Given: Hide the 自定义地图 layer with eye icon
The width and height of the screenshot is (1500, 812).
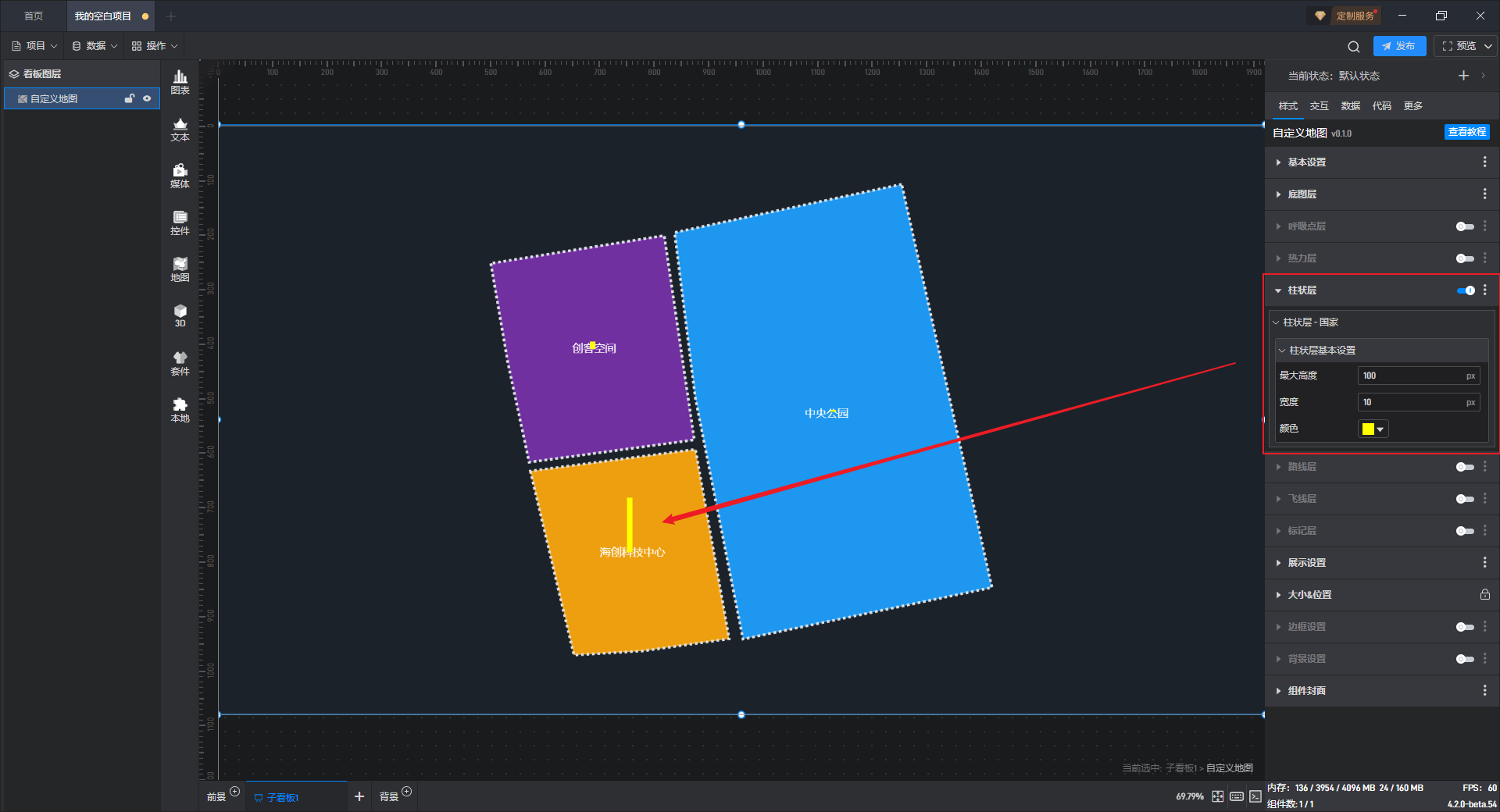Looking at the screenshot, I should click(x=147, y=98).
